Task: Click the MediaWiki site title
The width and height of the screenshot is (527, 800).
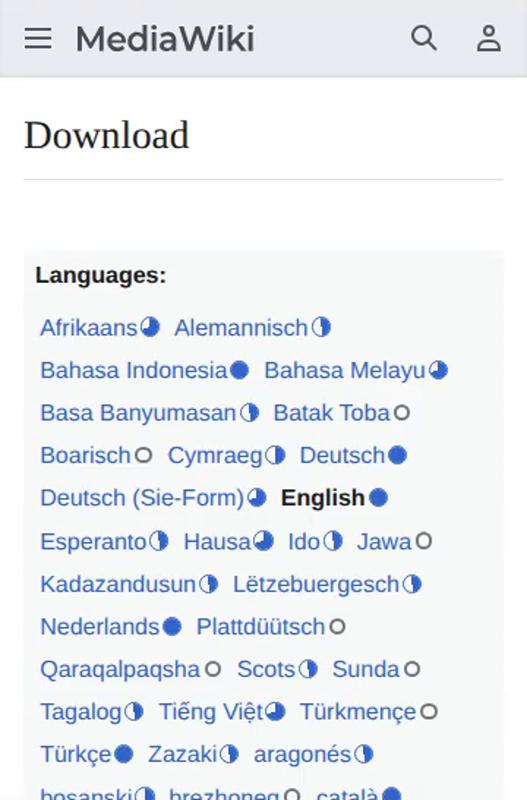Action: (x=165, y=39)
